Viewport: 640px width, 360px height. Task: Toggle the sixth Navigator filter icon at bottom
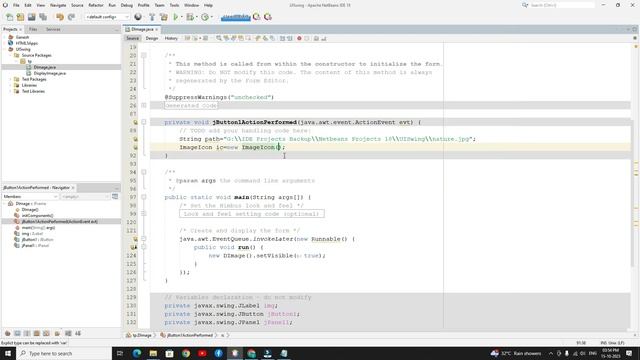[x=57, y=333]
